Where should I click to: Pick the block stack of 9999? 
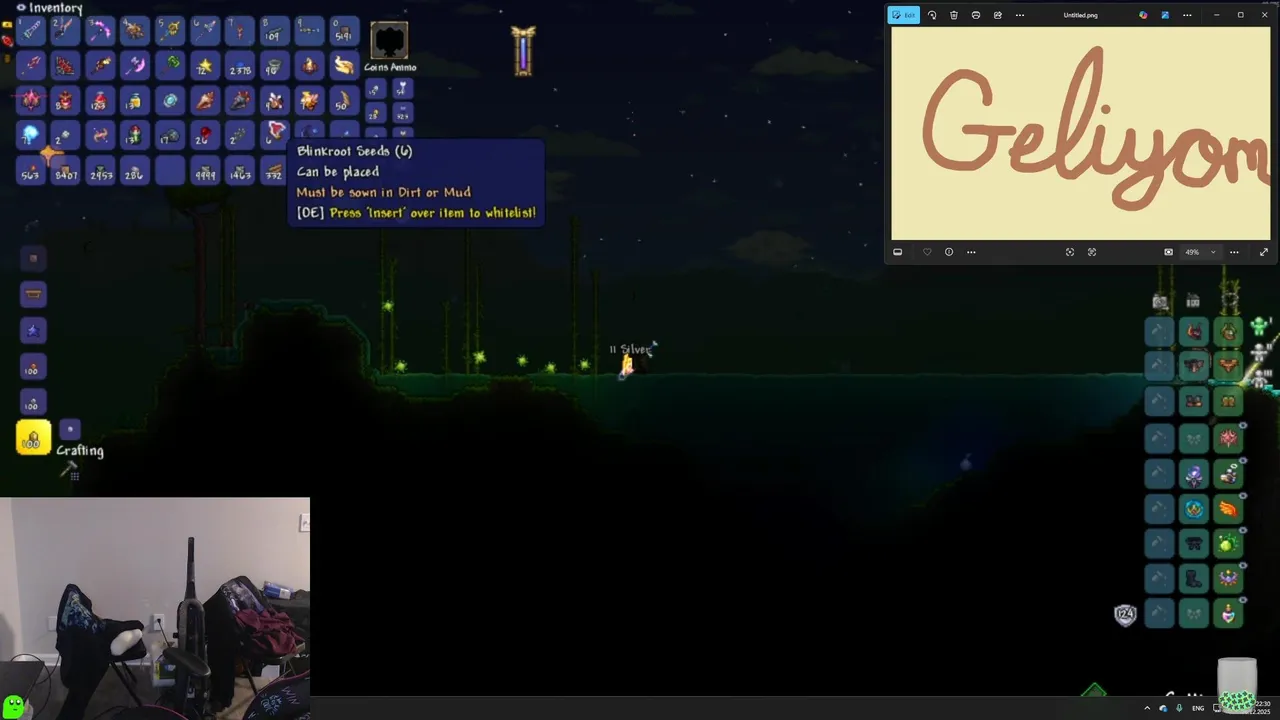204,170
